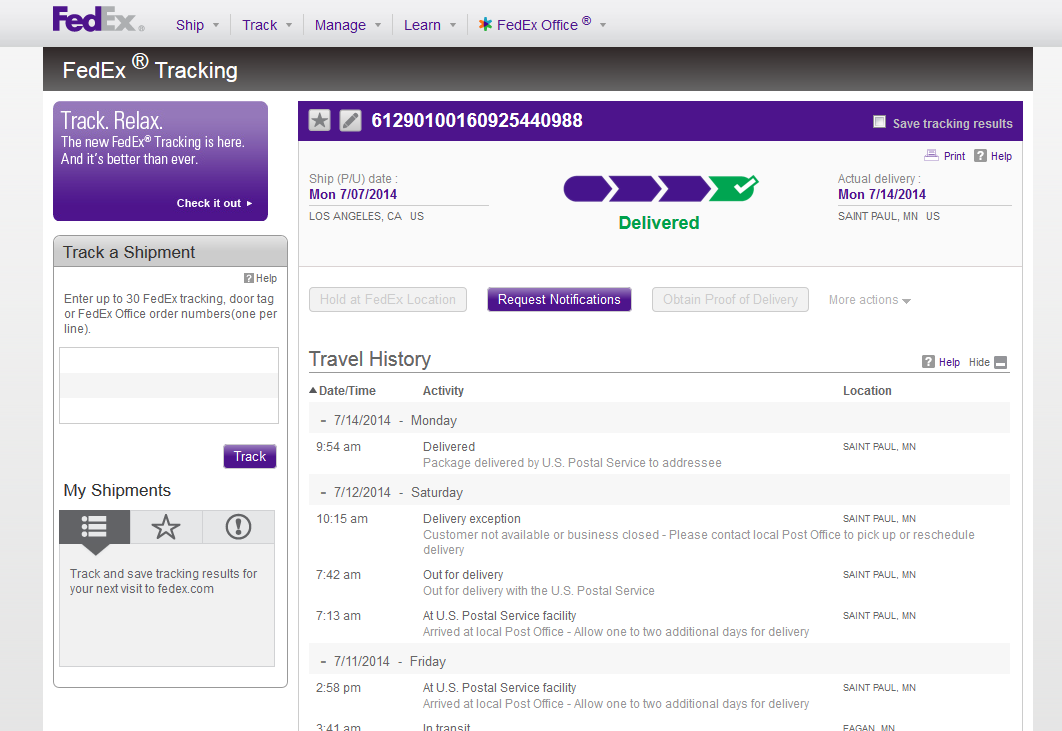The image size is (1062, 731).
Task: Click the help question icon beside Print
Action: click(x=980, y=156)
